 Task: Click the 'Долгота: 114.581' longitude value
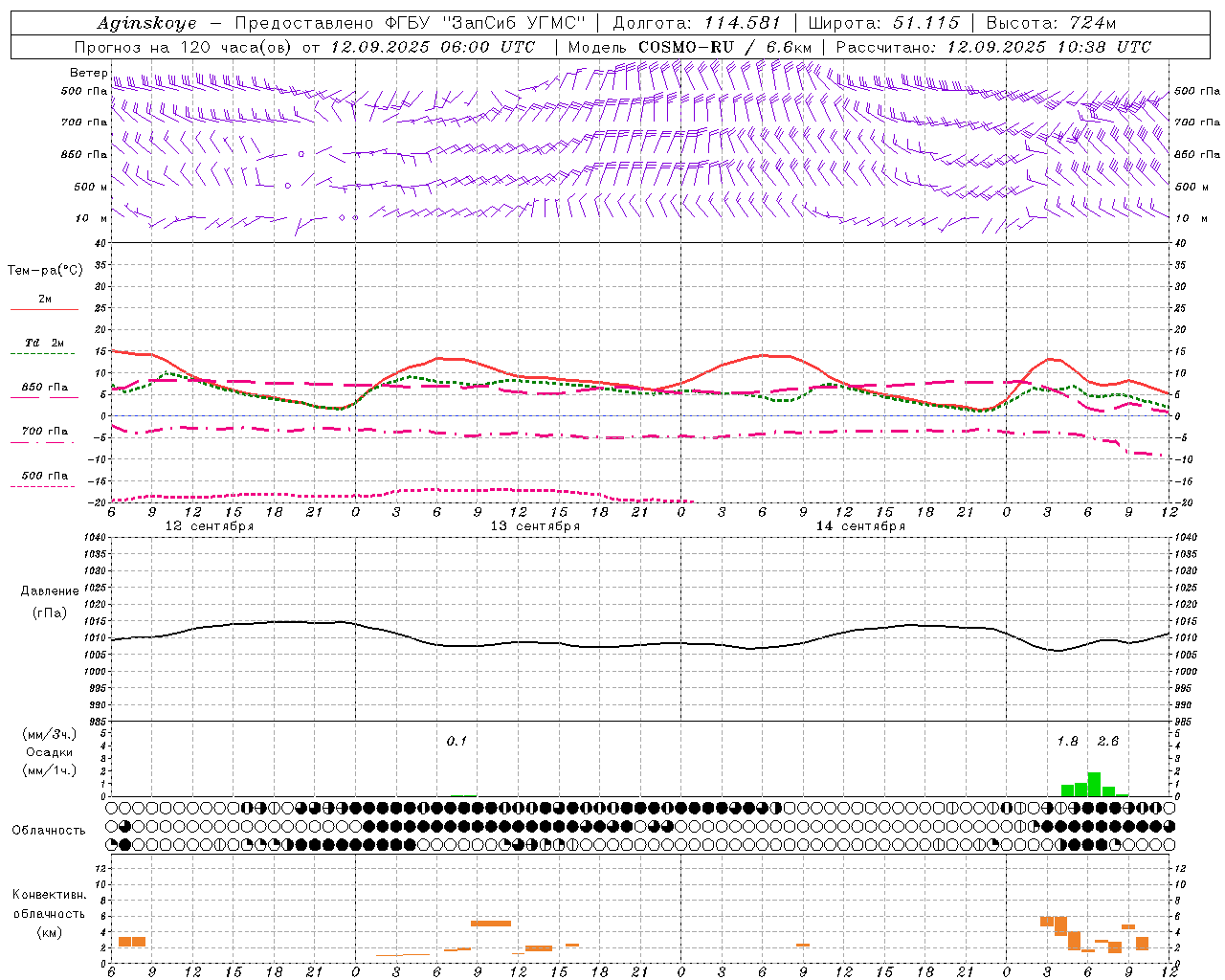pos(696,23)
